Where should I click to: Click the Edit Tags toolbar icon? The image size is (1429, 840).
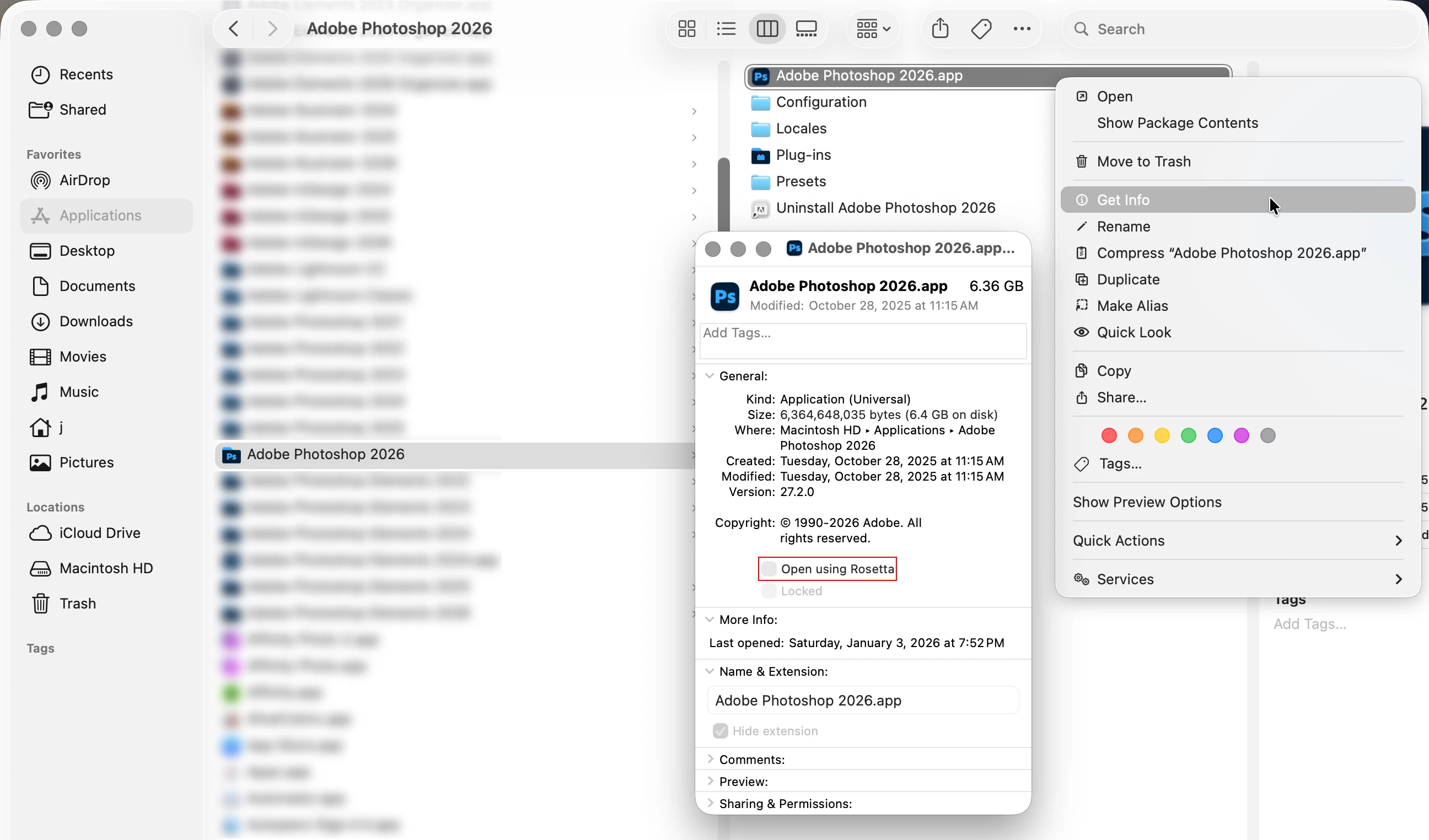pyautogui.click(x=981, y=29)
